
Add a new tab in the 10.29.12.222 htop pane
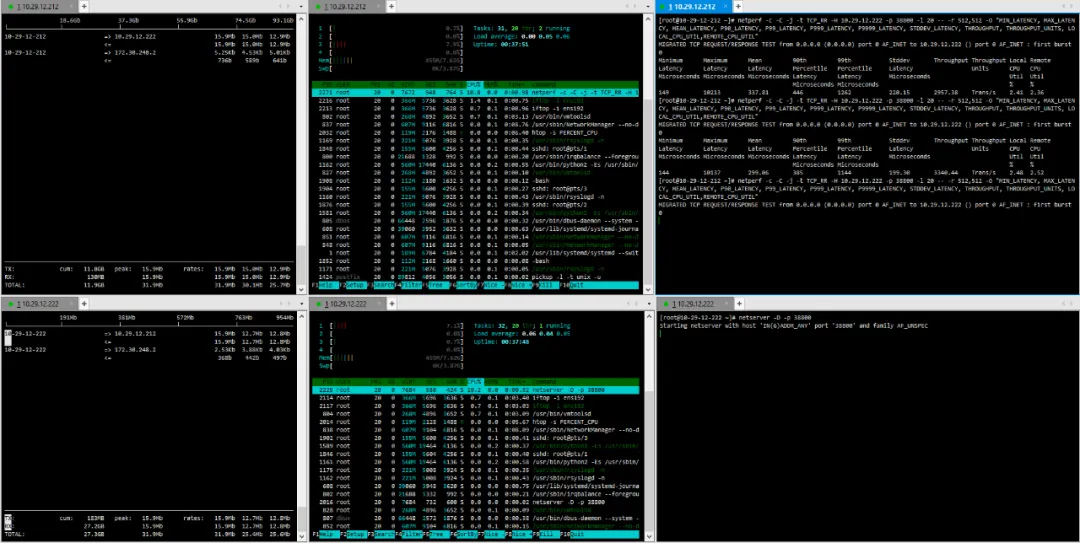click(391, 304)
